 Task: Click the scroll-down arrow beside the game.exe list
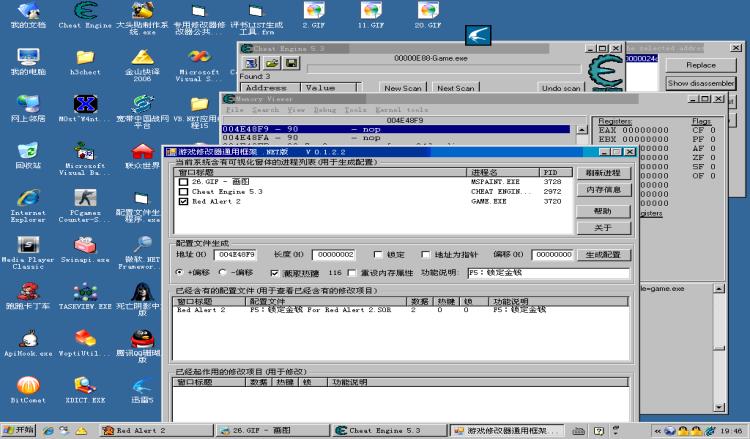point(719,407)
